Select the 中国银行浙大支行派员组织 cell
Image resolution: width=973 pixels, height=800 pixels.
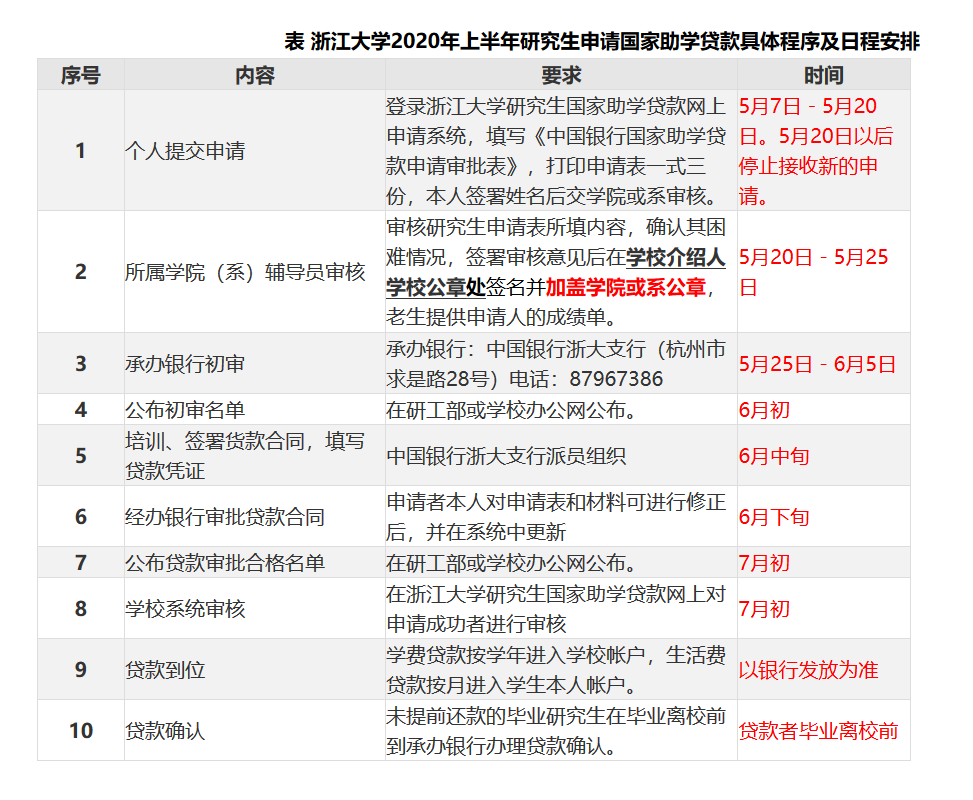pyautogui.click(x=506, y=456)
